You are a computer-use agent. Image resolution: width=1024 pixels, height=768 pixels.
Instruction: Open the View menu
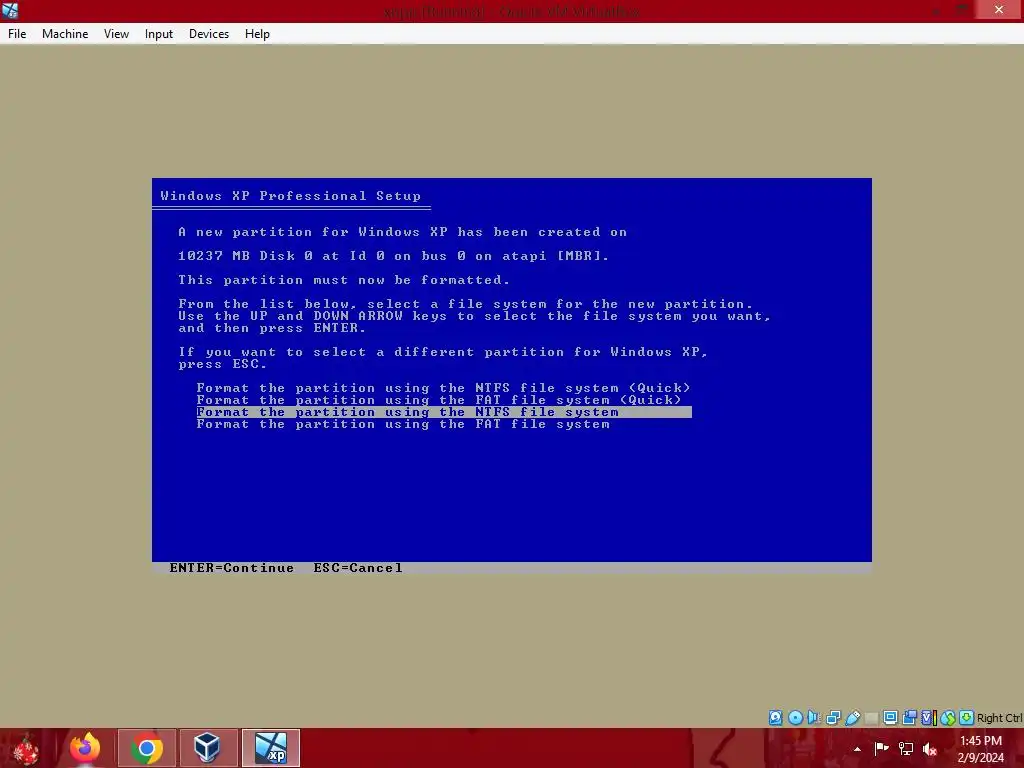[116, 34]
